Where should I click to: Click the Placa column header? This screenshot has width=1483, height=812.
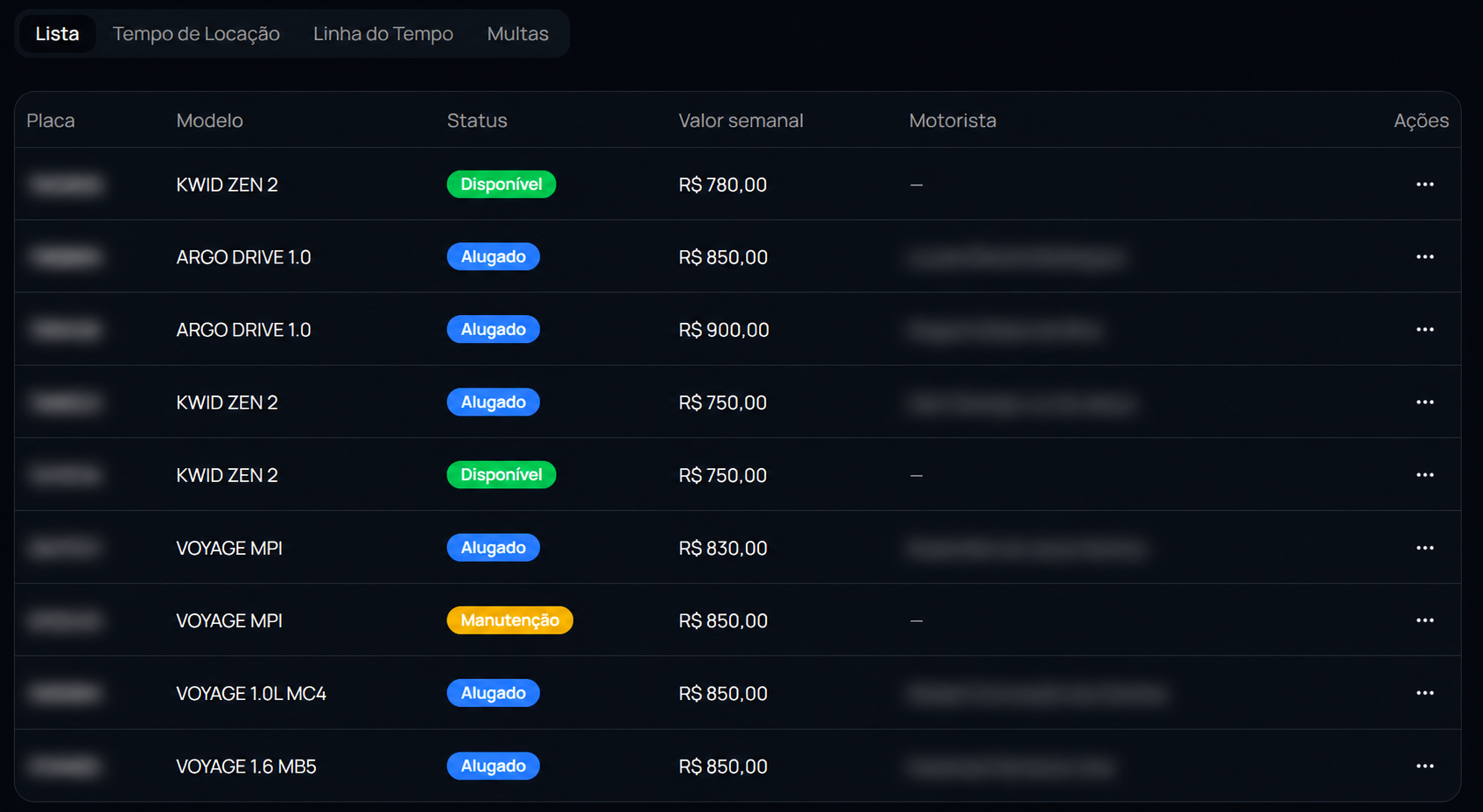click(51, 121)
